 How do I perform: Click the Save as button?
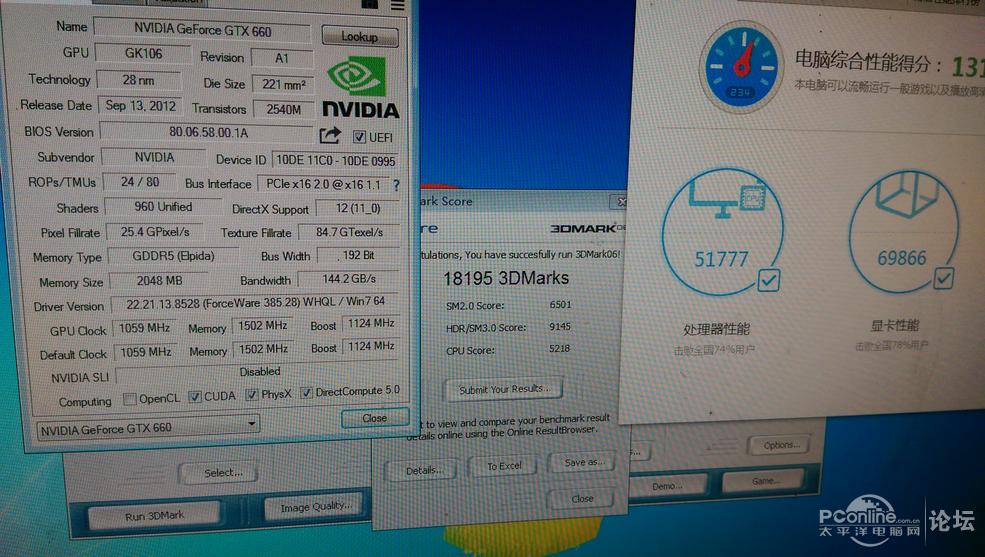[582, 462]
